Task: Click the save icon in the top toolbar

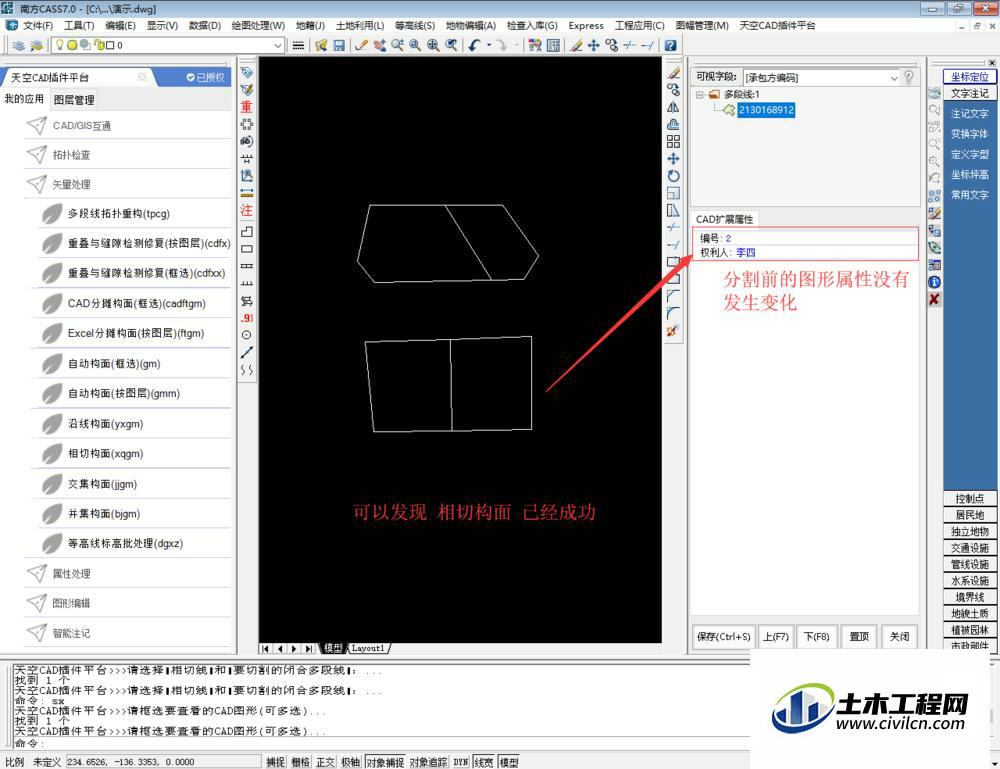Action: pos(339,45)
